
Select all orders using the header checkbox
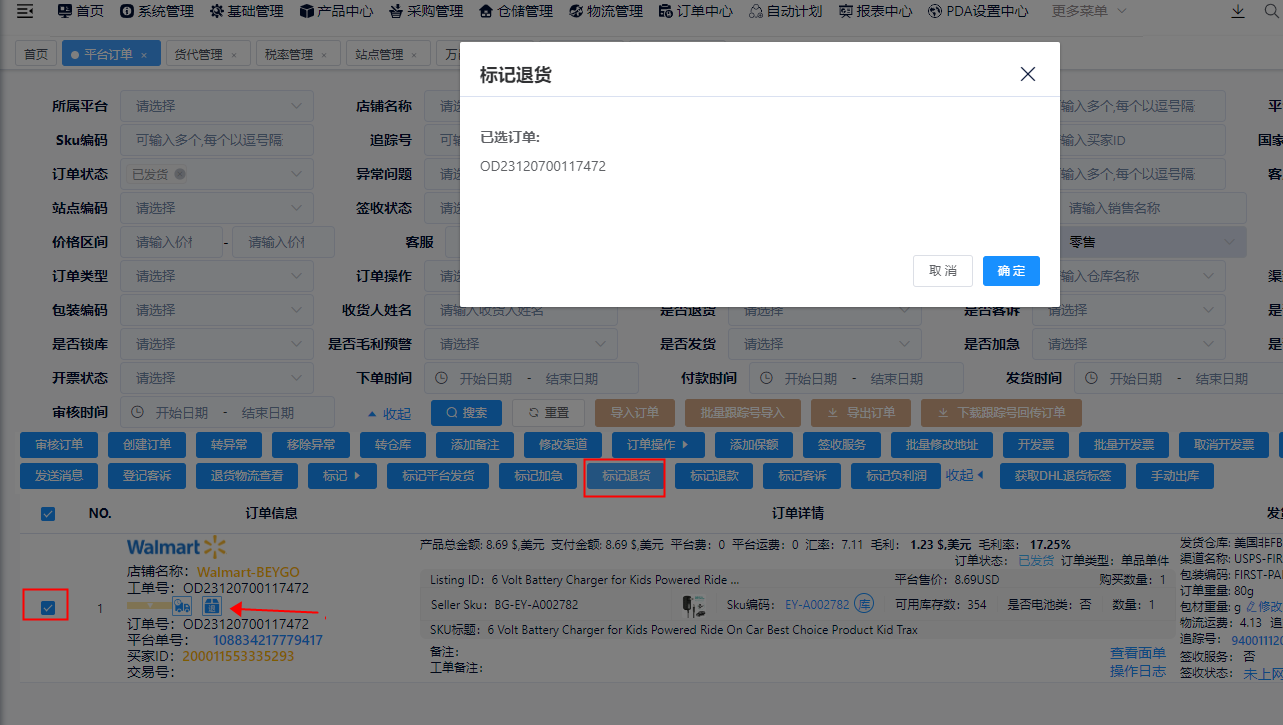[x=47, y=513]
